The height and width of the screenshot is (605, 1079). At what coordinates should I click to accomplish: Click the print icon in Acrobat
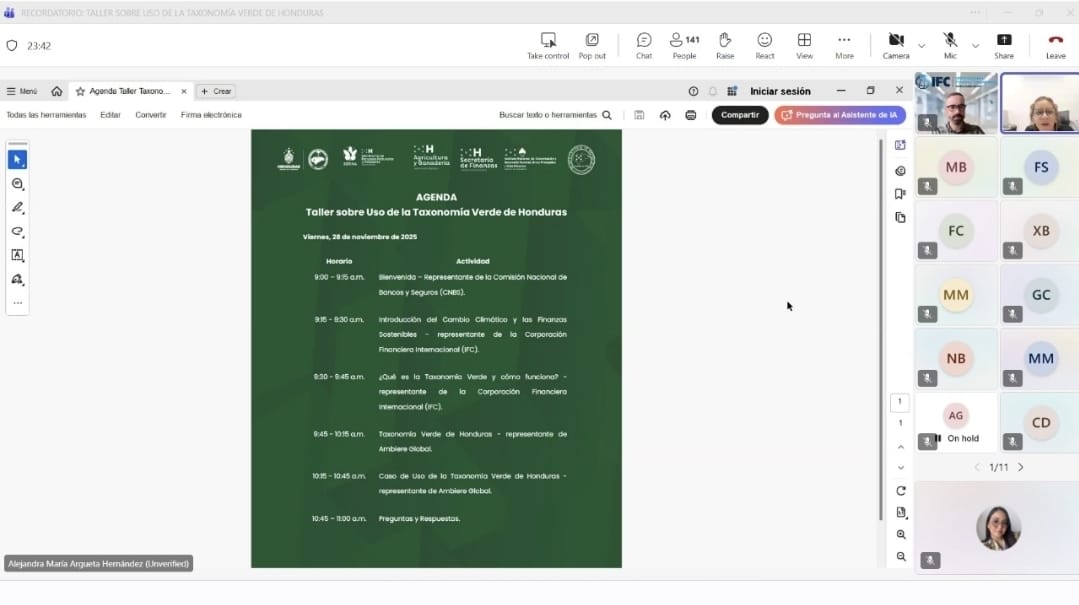[x=690, y=115]
